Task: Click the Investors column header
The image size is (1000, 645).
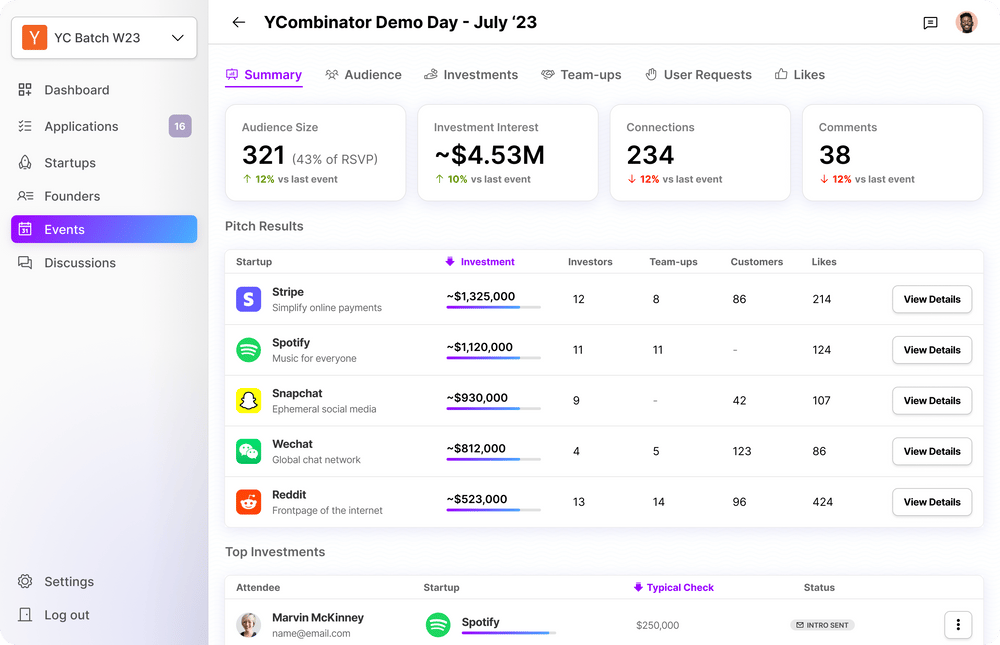Action: [590, 262]
